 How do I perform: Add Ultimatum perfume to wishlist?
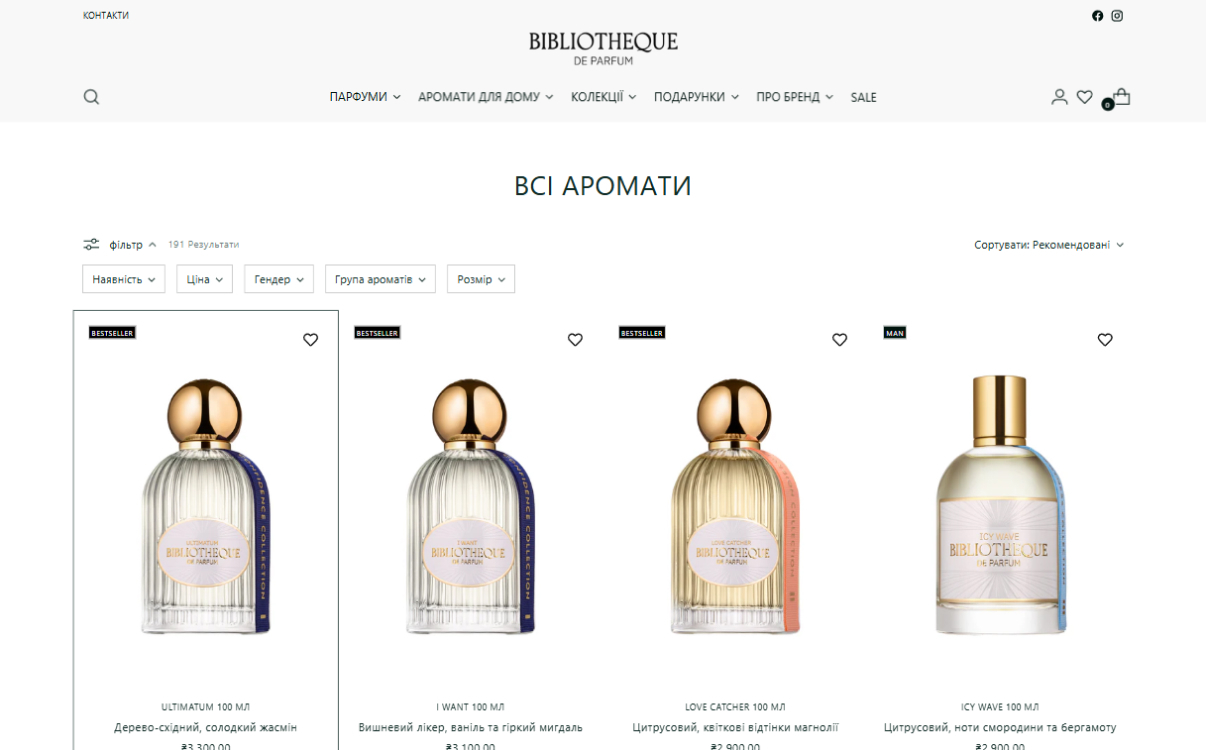tap(310, 340)
